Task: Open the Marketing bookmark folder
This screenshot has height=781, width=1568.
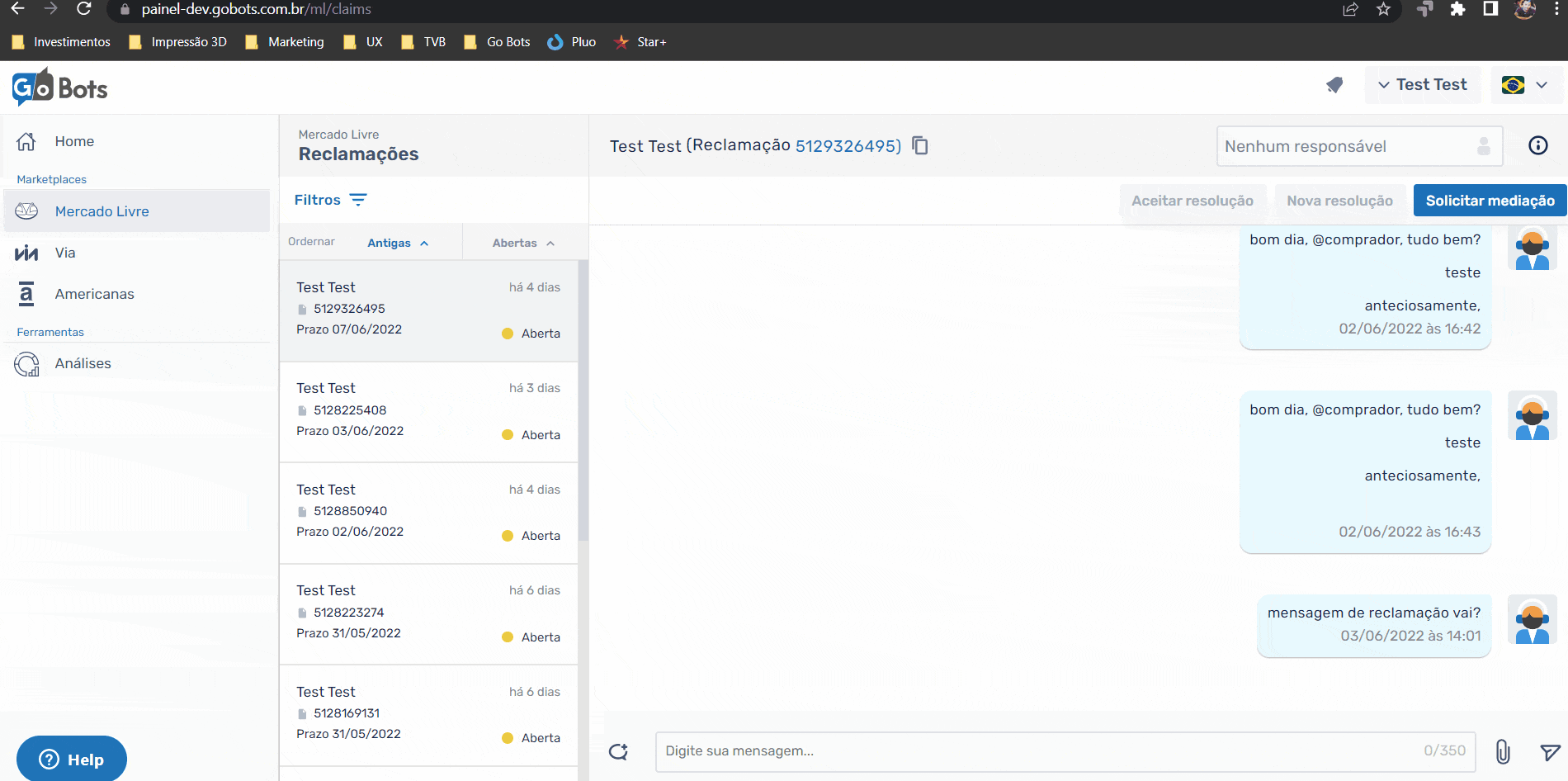Action: coord(285,42)
